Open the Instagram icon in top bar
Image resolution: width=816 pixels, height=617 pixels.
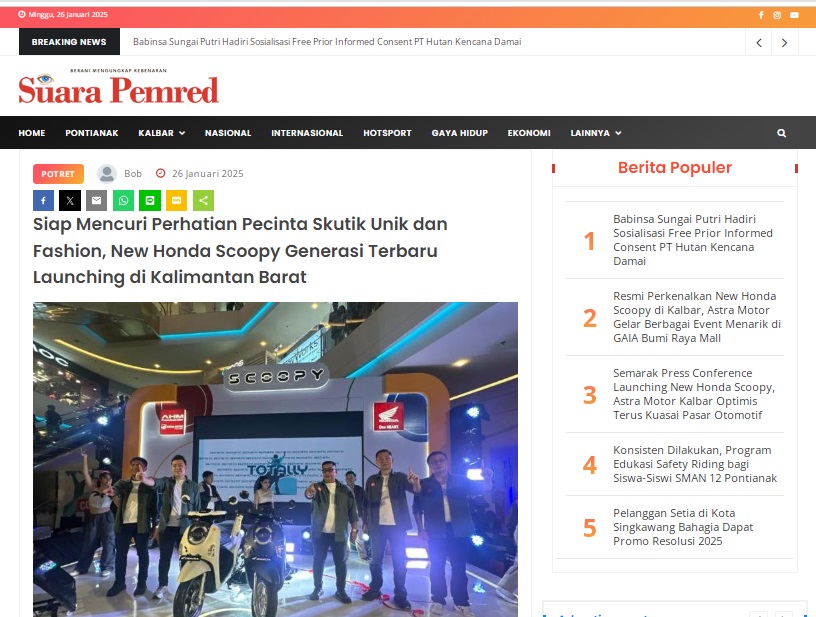[x=777, y=15]
